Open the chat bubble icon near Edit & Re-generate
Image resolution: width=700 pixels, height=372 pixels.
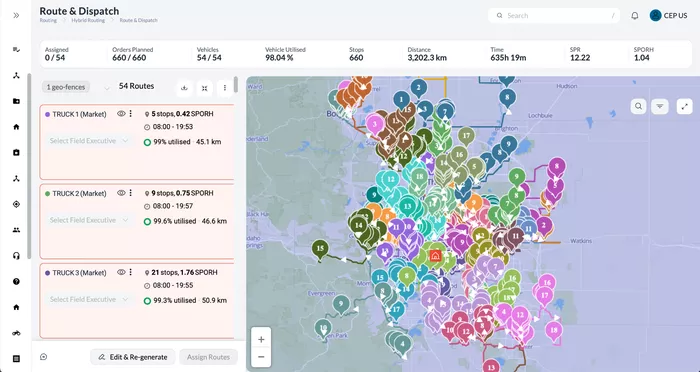pyautogui.click(x=43, y=357)
